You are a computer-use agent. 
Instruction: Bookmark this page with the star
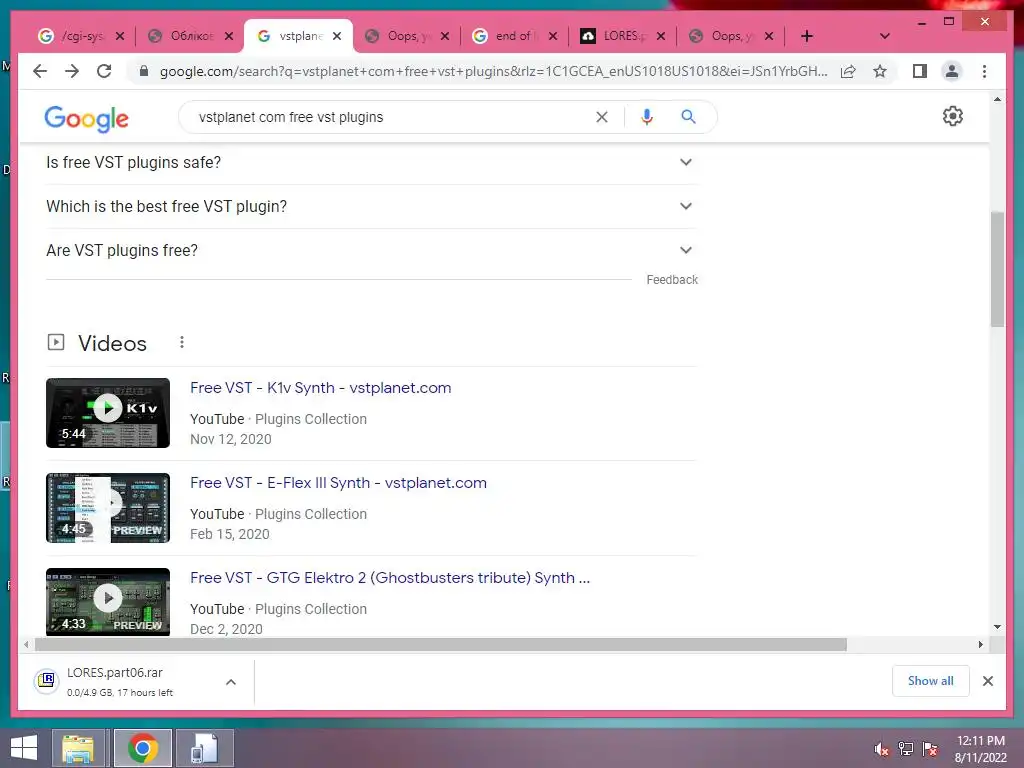coord(880,71)
